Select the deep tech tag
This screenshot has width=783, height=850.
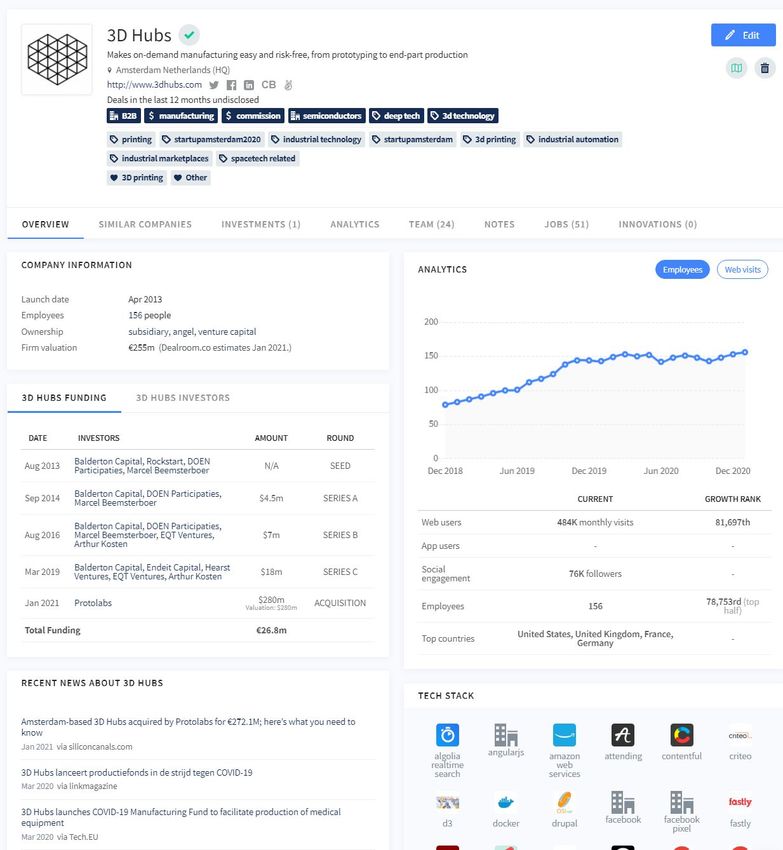pos(396,116)
